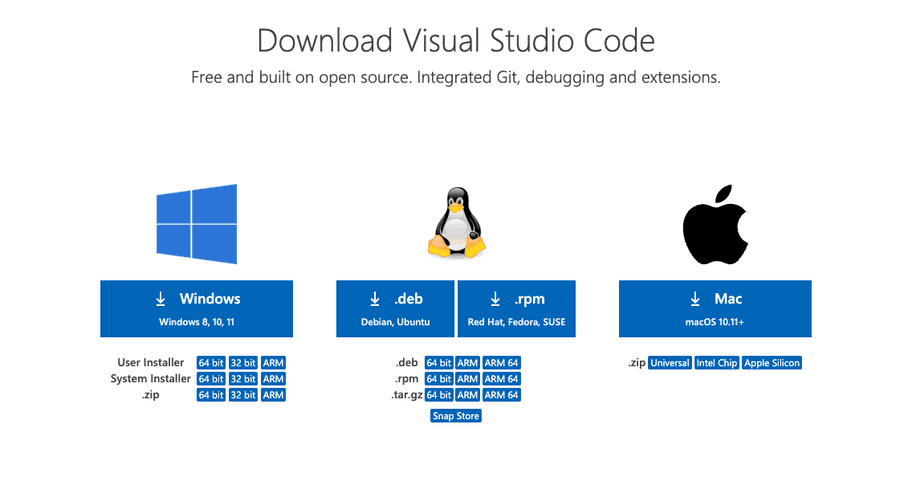Choose Linux .deb ARM
Screen dimensions: 900x490
click(x=468, y=363)
